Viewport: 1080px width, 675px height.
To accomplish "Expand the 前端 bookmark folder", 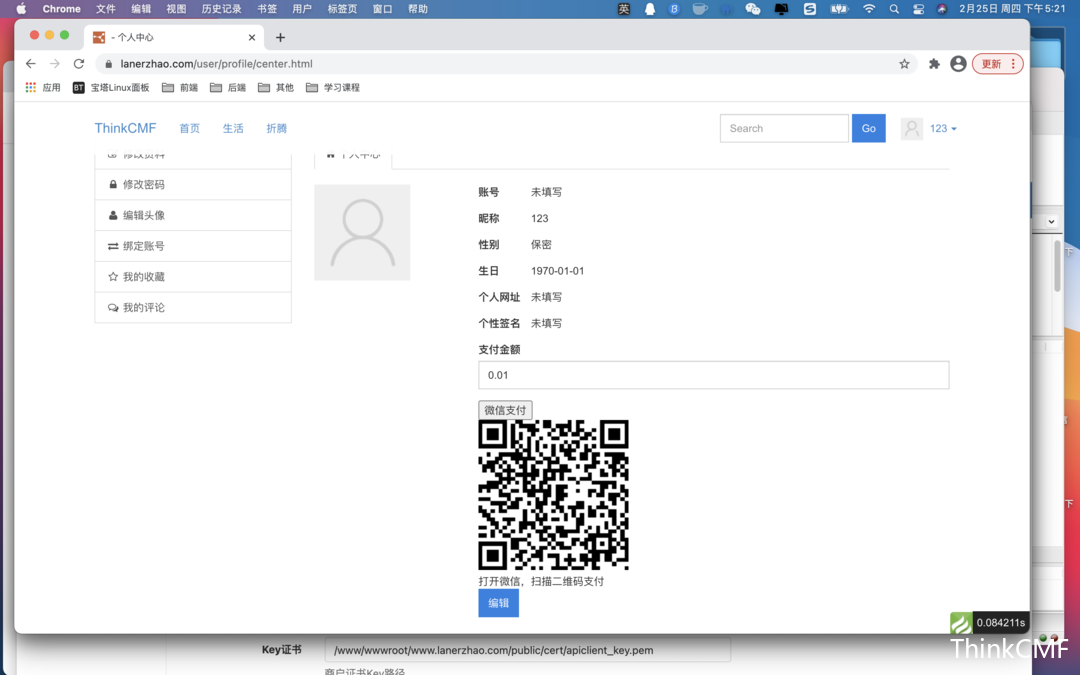I will (x=180, y=87).
